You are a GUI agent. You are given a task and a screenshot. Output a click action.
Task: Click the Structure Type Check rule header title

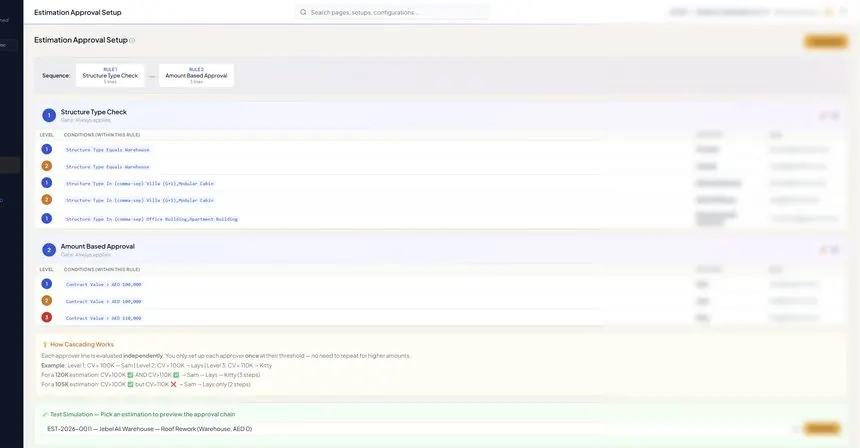tap(94, 112)
